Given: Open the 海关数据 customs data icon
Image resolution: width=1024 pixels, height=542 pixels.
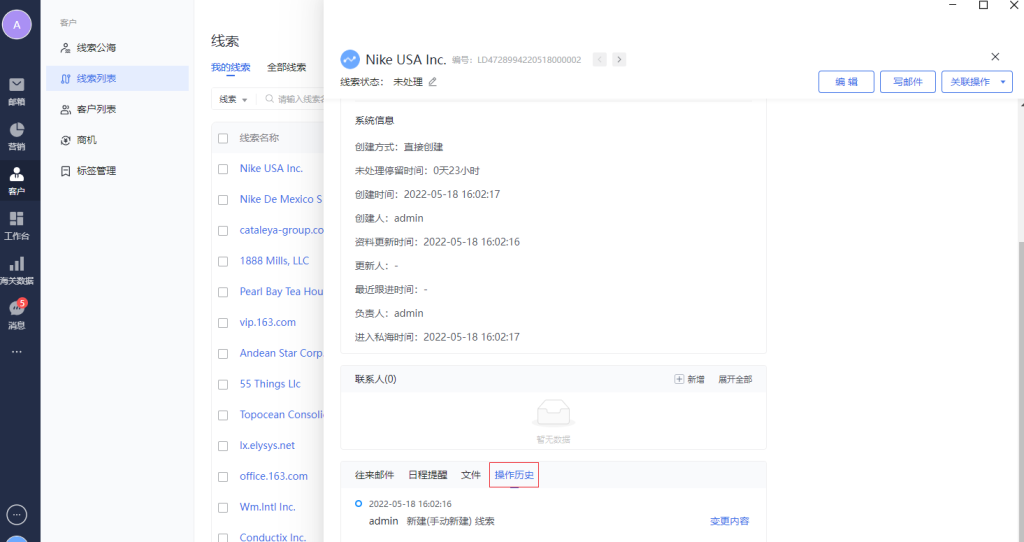Looking at the screenshot, I should (17, 269).
